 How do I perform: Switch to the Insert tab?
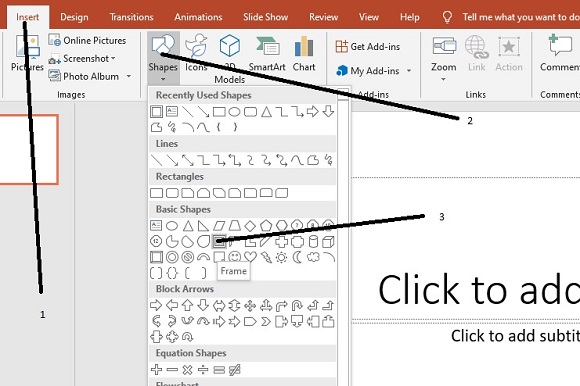click(x=28, y=17)
